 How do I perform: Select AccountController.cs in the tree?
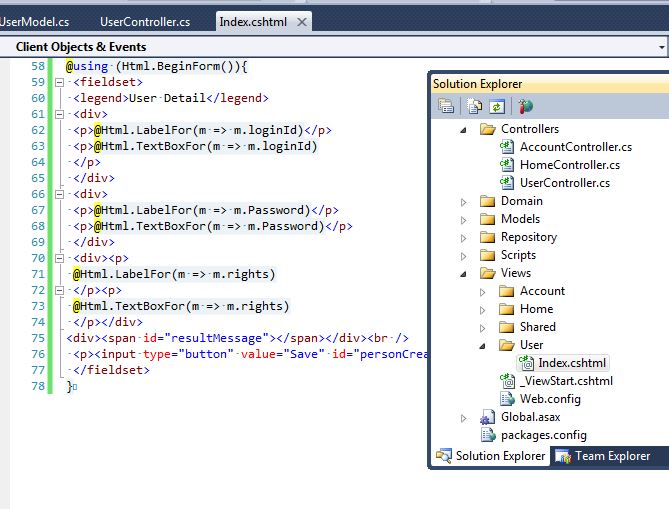click(x=576, y=147)
